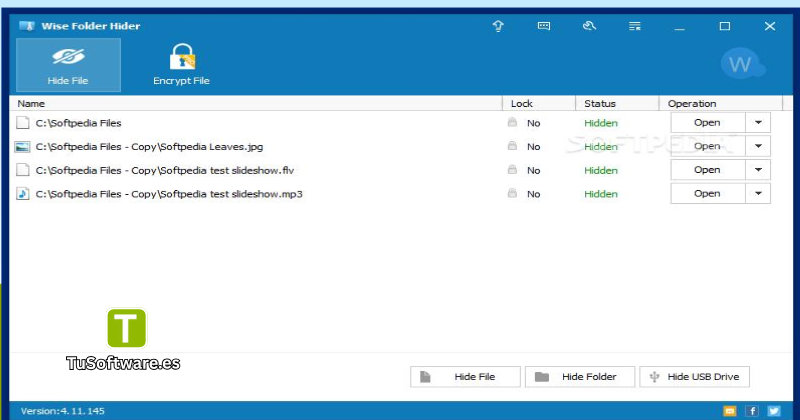Screen dimensions: 800x420
Task: Click the file icon beside C:\Softpedia Files
Action: [x=22, y=123]
